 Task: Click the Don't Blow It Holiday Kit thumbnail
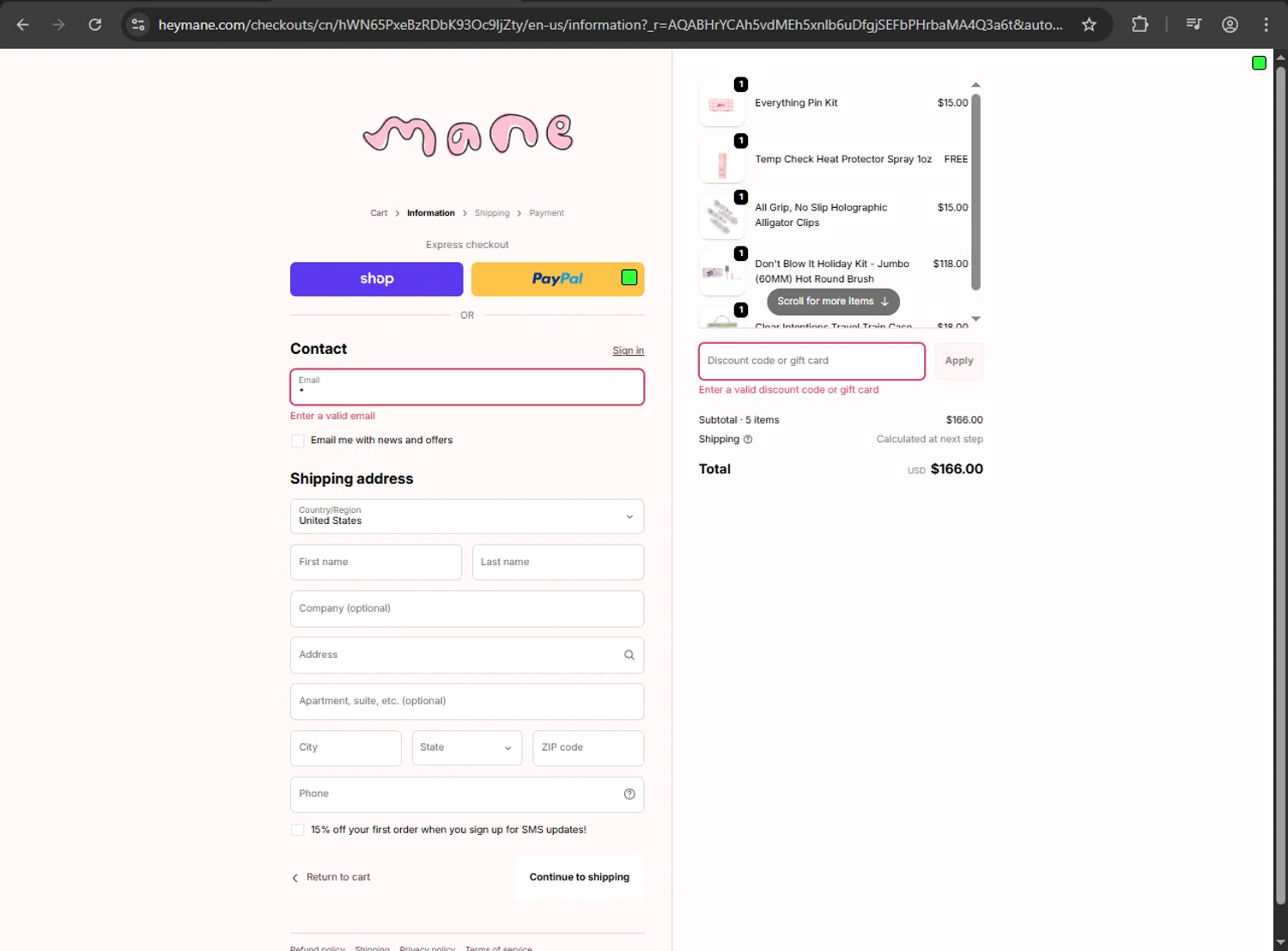[x=722, y=273]
